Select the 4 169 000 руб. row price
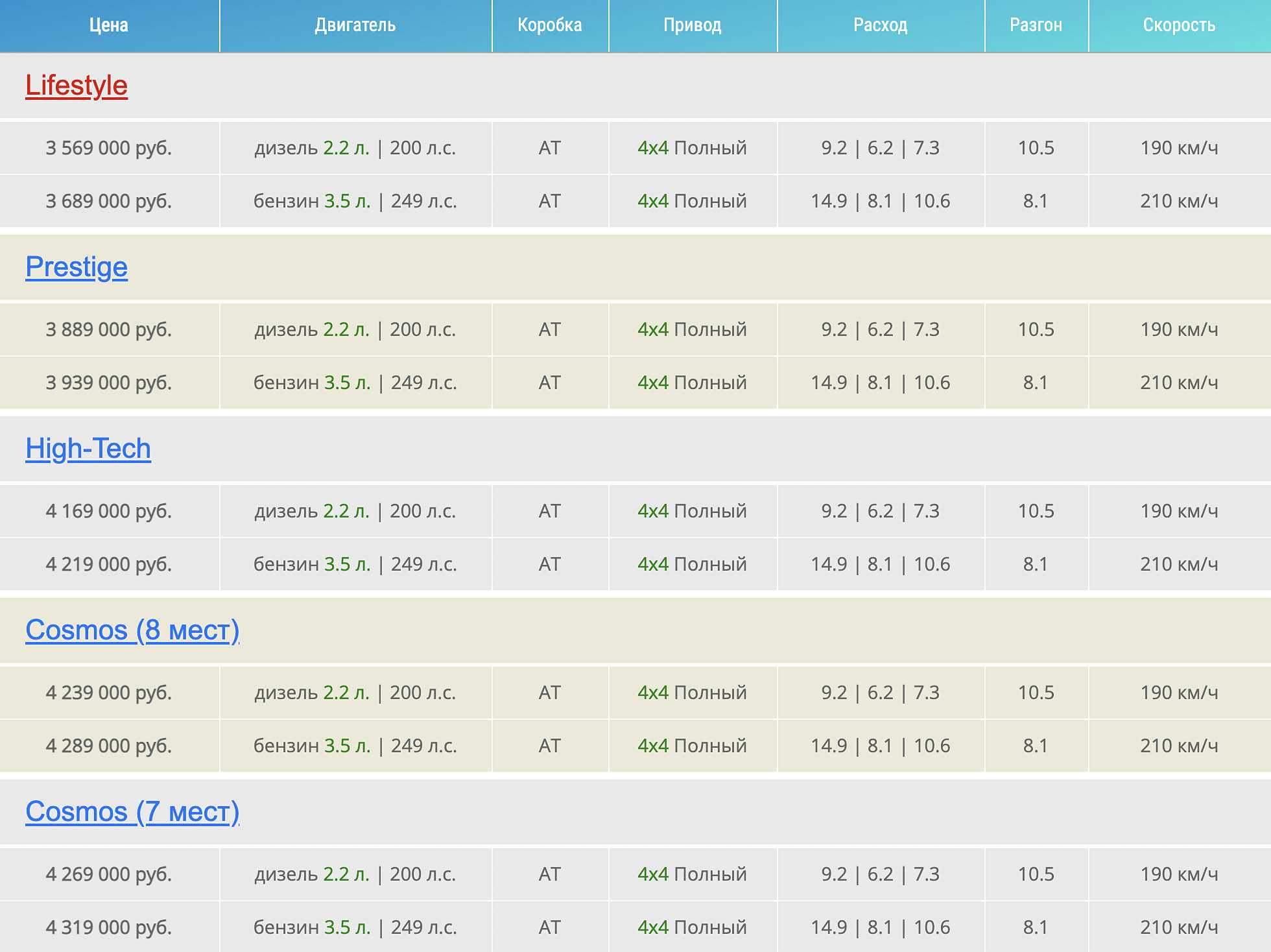1271x952 pixels. (109, 511)
